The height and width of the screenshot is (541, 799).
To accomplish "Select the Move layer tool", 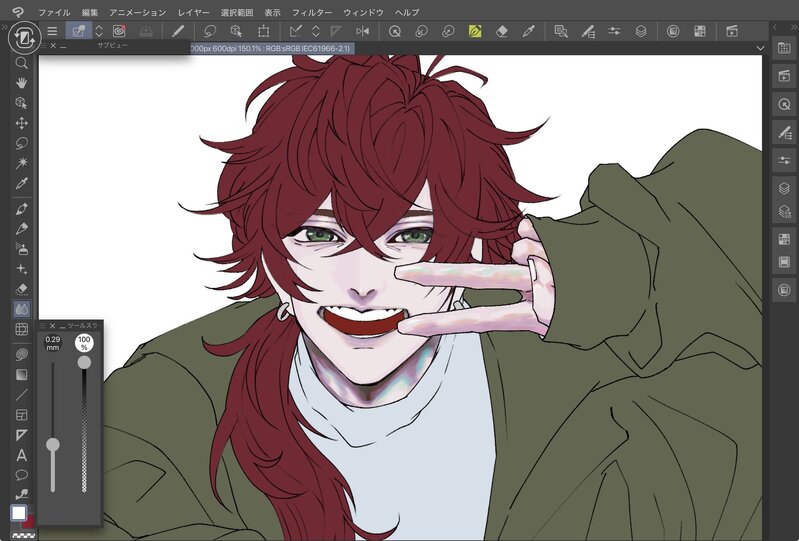I will [x=21, y=123].
